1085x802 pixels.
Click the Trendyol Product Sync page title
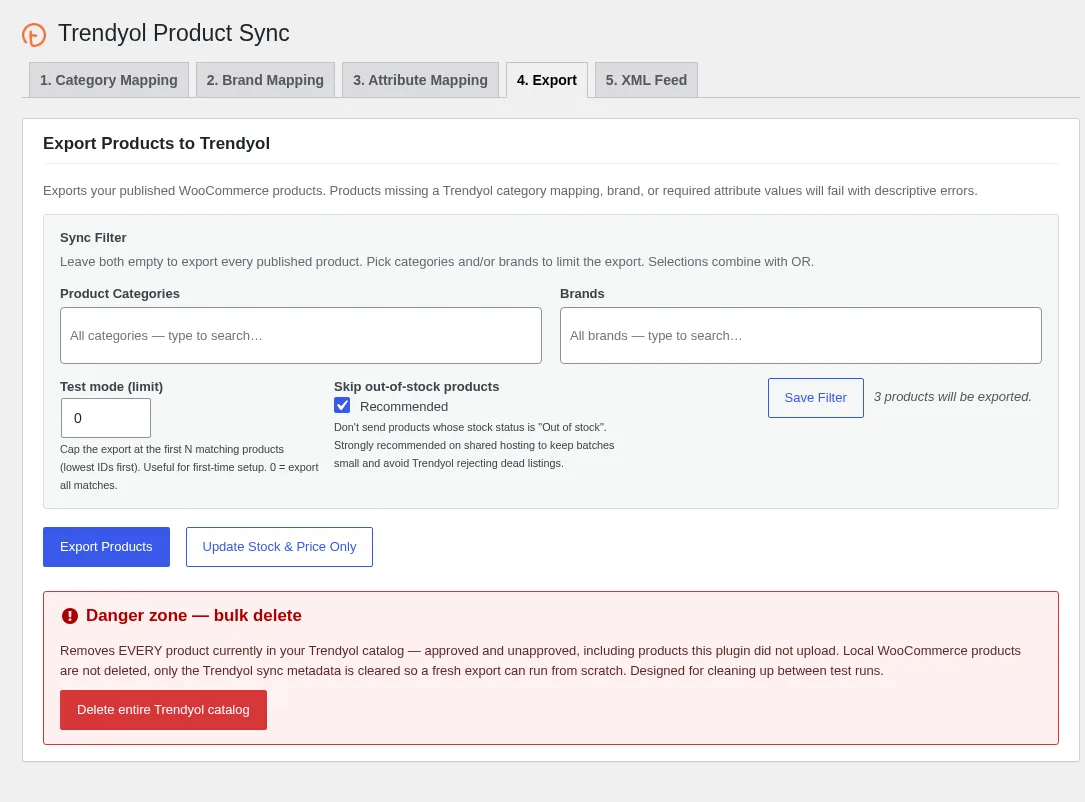(174, 33)
